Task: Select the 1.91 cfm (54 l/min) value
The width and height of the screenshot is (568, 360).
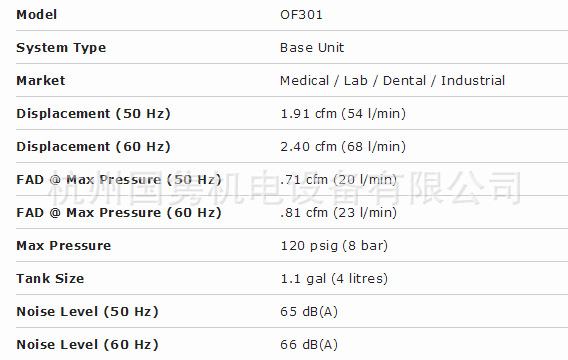Action: point(343,114)
